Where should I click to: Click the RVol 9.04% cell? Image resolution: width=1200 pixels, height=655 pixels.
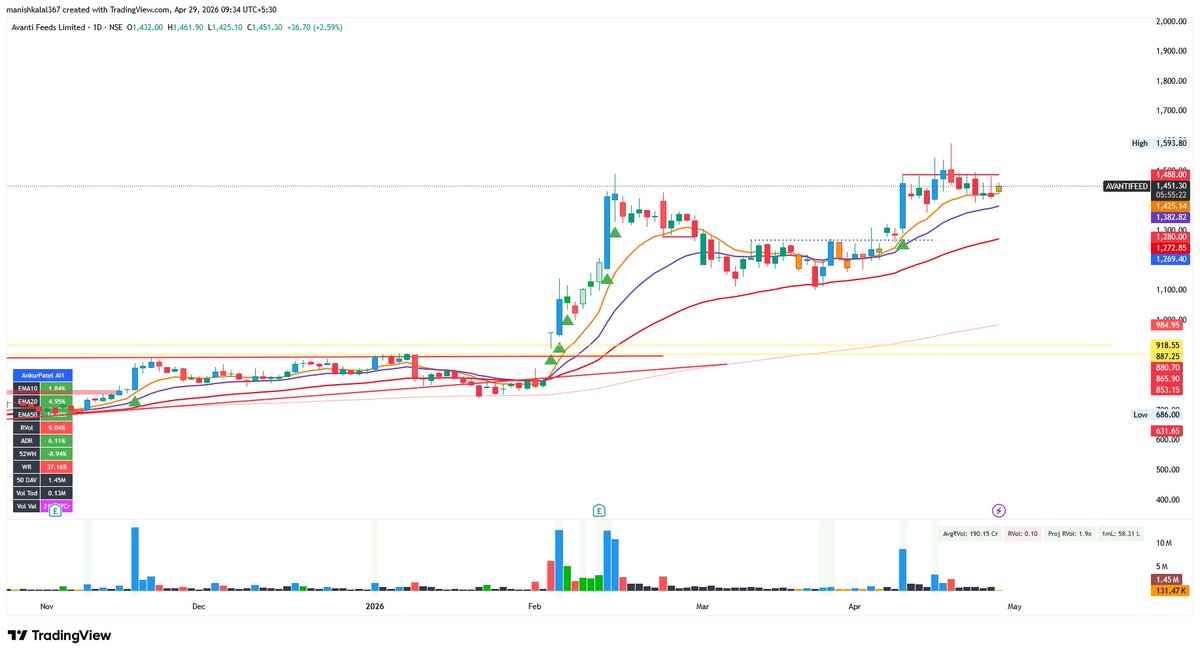(57, 427)
